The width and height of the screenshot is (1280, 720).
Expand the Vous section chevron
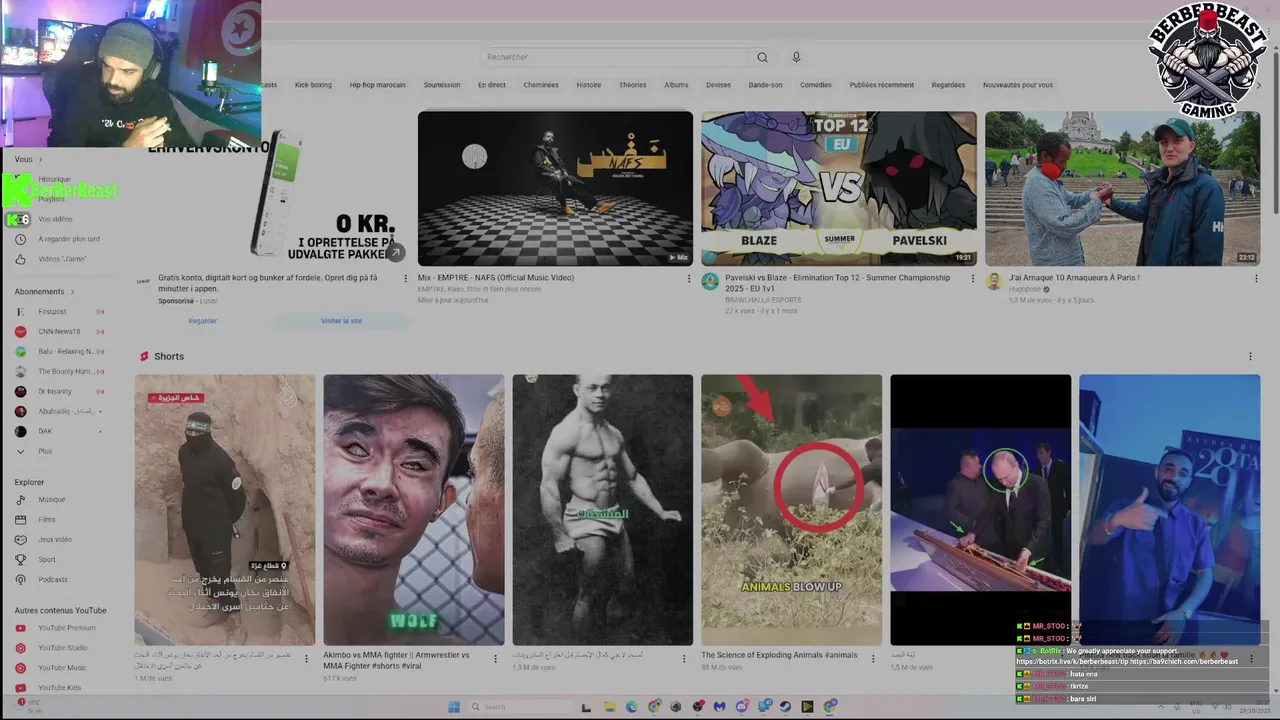pos(43,160)
